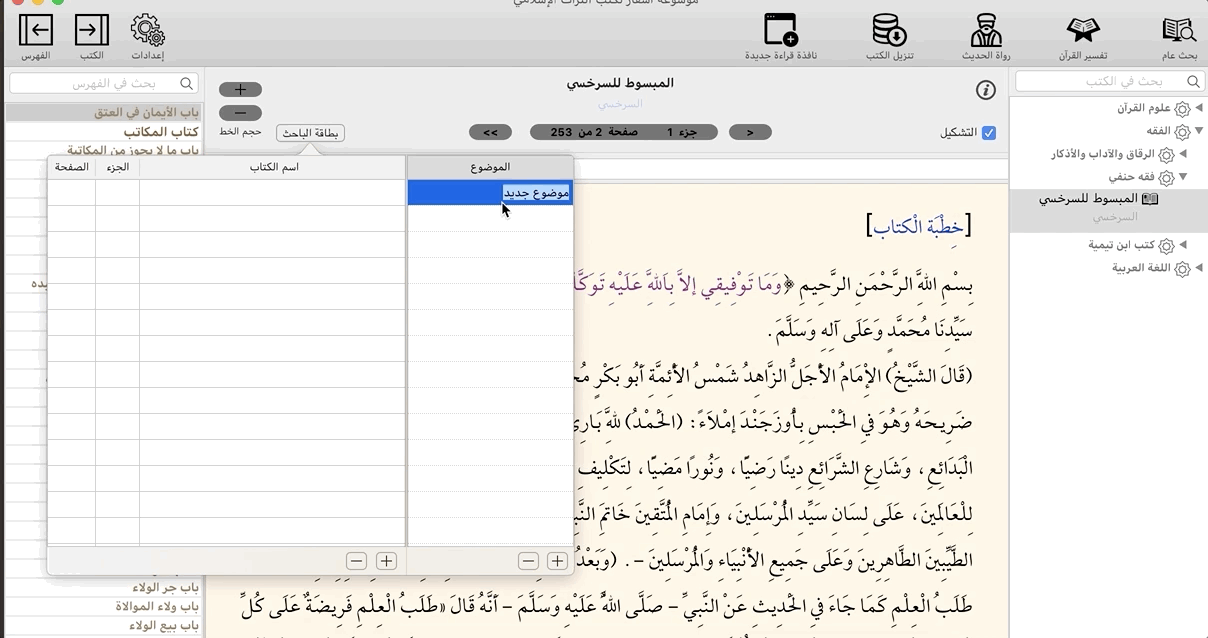Expand the اللغة العربية category
The image size is (1208, 638).
(x=1198, y=268)
